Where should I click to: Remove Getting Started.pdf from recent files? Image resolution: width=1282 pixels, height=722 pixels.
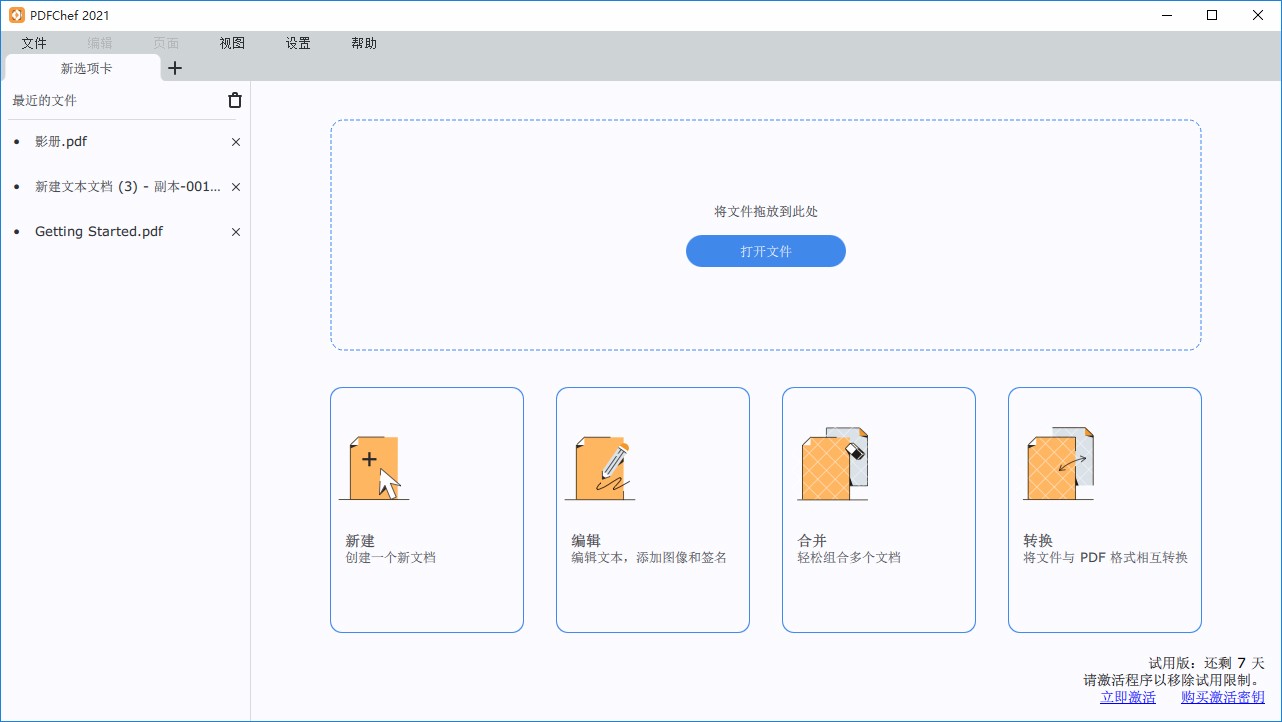click(x=235, y=231)
